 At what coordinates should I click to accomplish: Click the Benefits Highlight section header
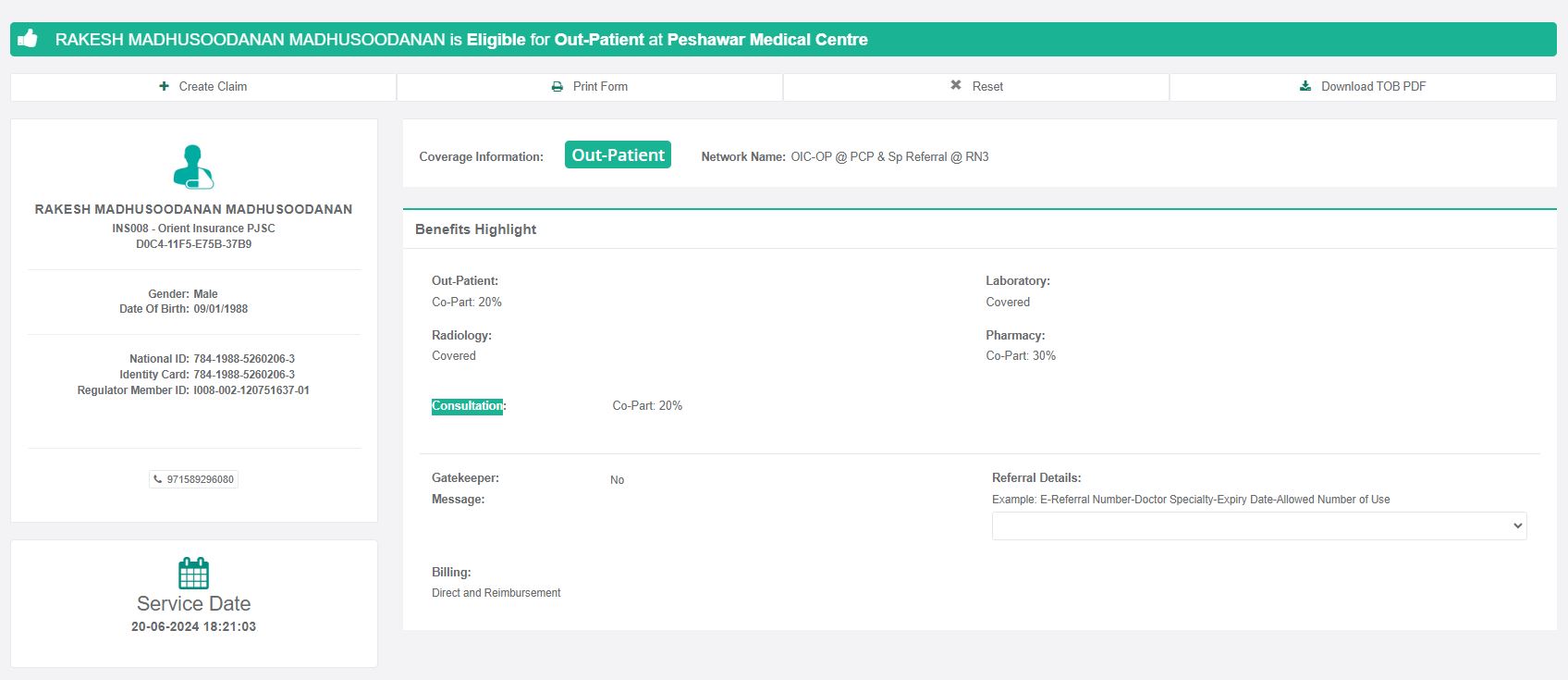tap(475, 229)
